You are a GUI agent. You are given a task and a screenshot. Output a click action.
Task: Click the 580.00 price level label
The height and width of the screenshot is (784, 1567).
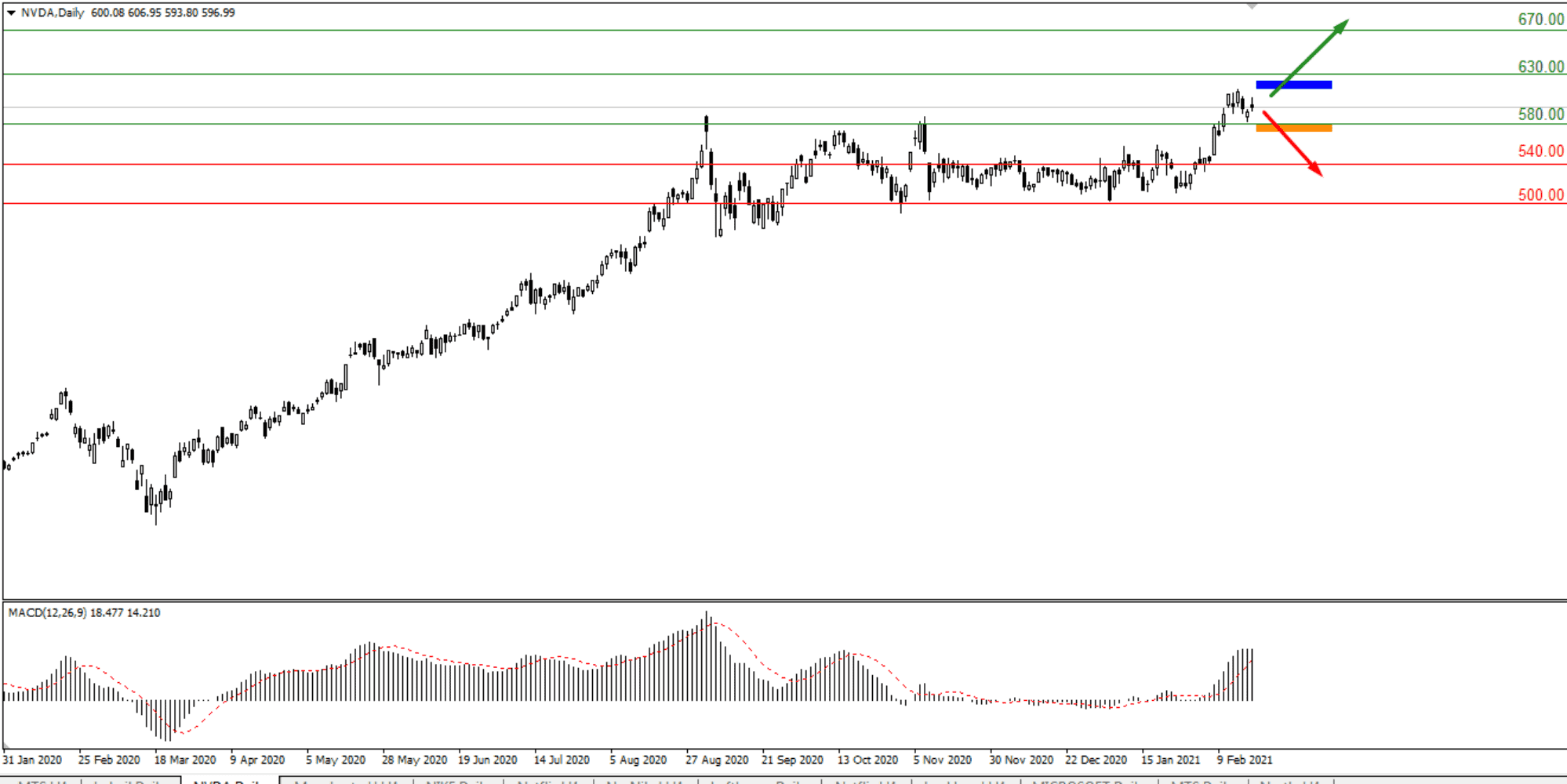1540,114
